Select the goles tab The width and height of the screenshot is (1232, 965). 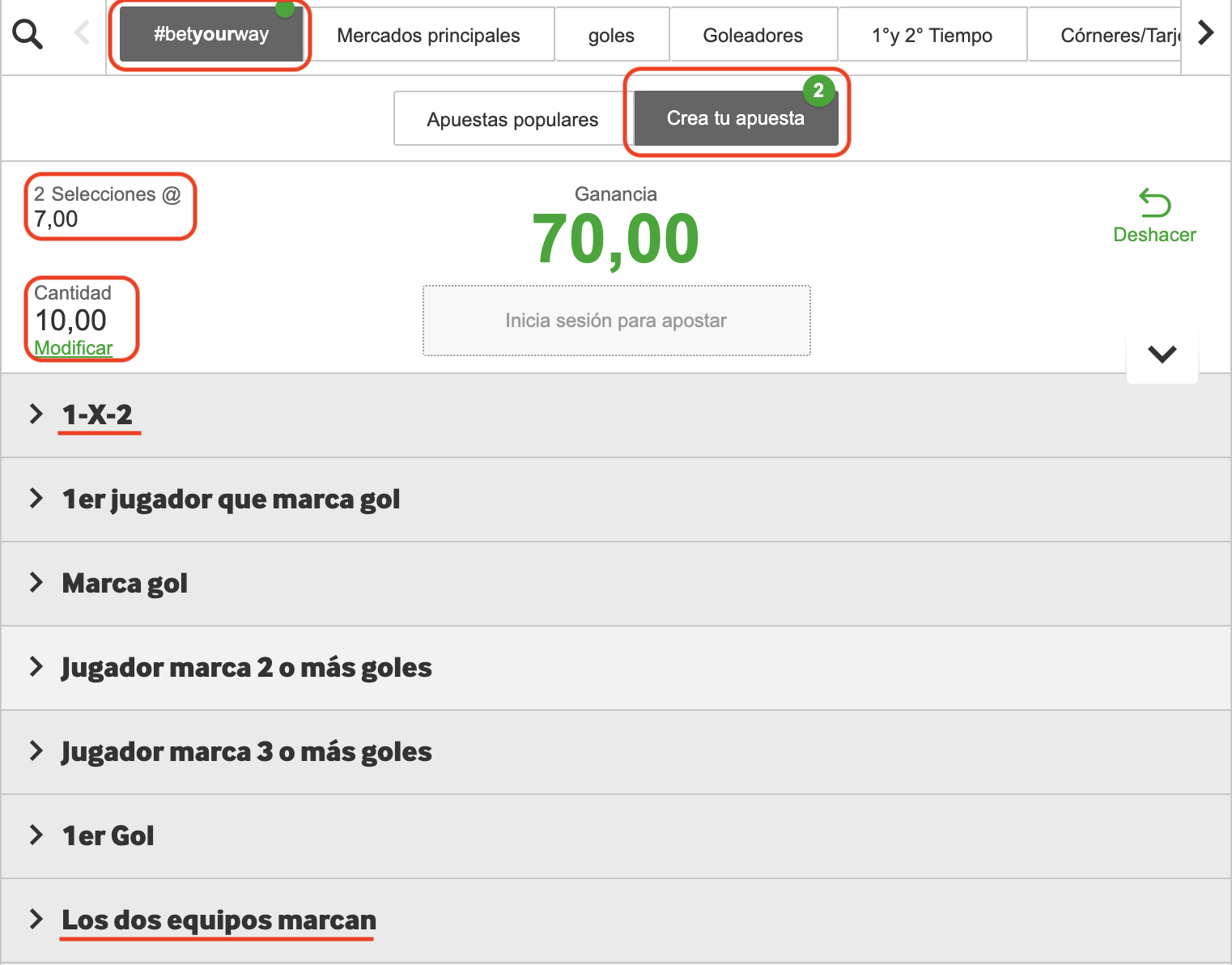point(611,36)
